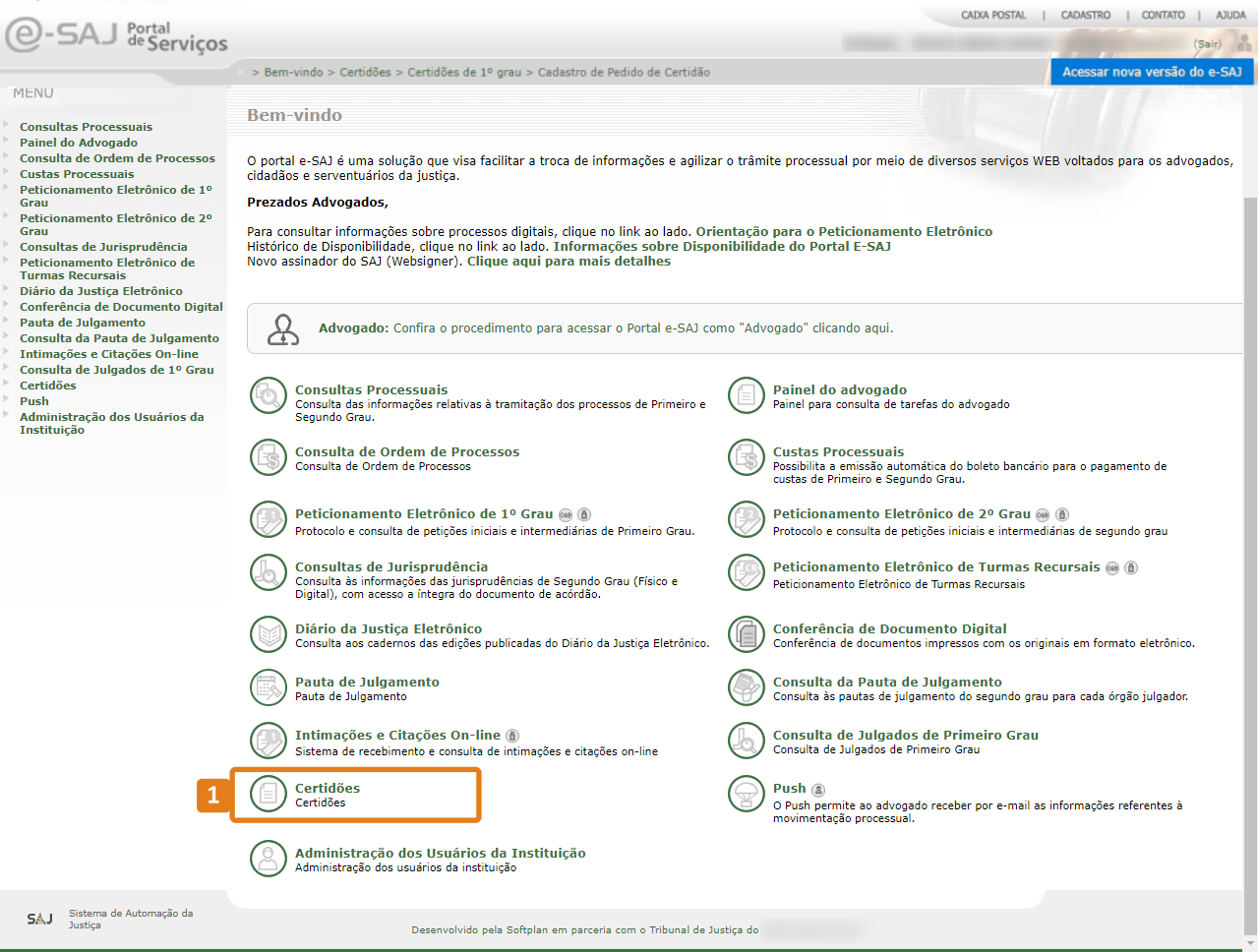Click the Certidões breadcrumb link

click(365, 73)
